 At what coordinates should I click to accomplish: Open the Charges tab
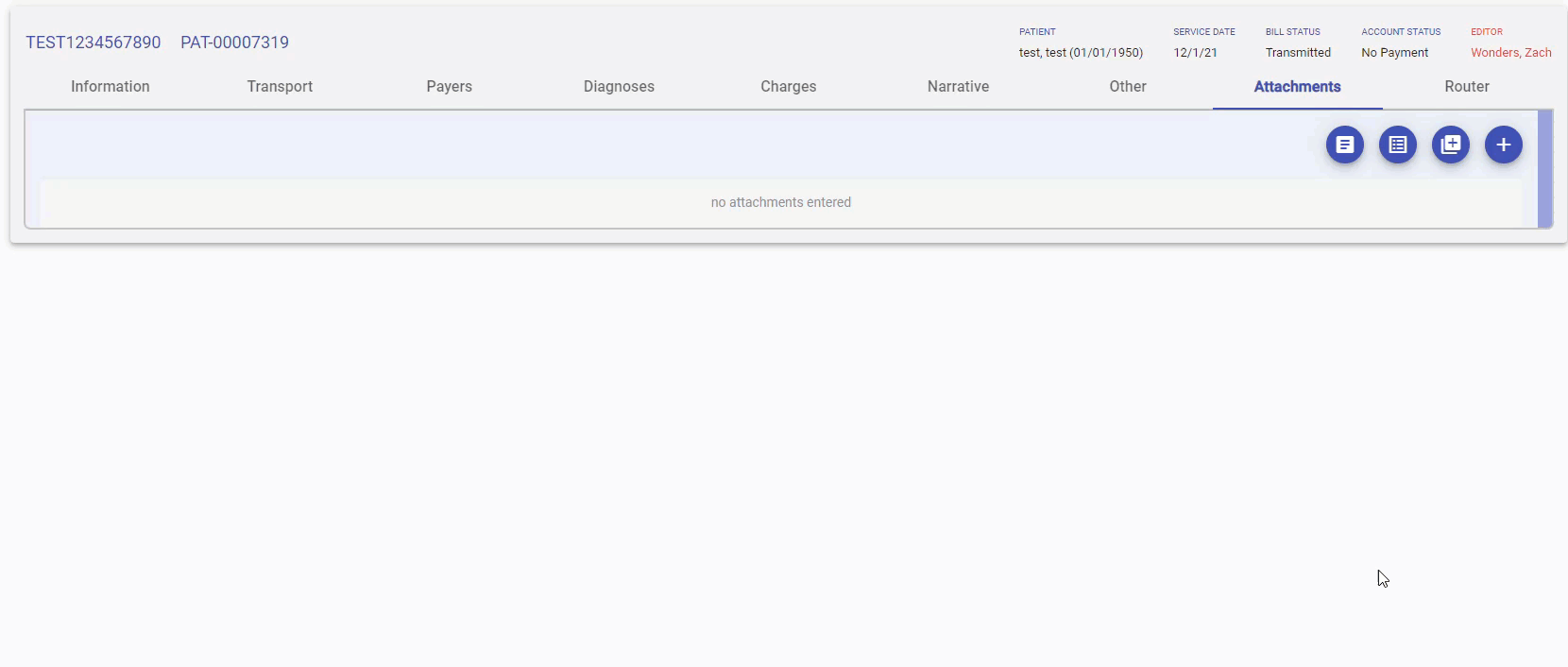(x=788, y=86)
